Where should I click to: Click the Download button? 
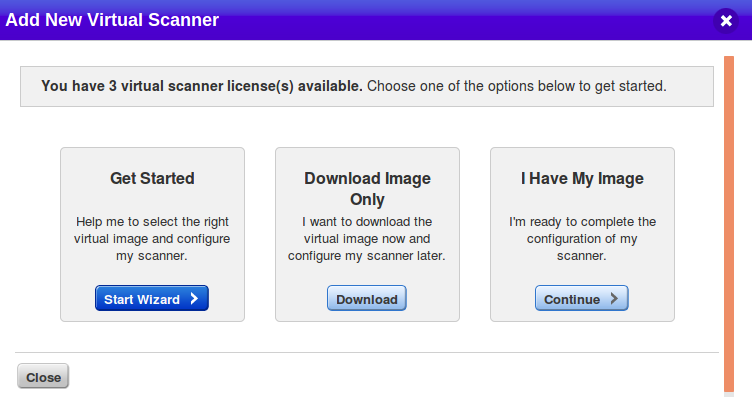(367, 298)
